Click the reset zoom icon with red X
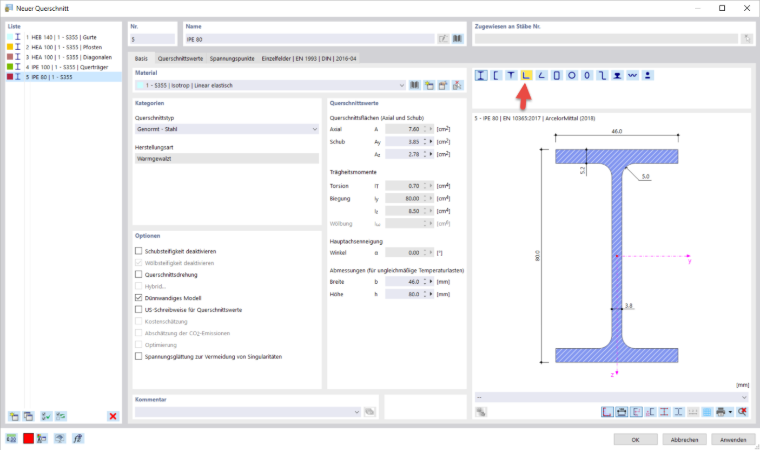This screenshot has height=450, width=760. coord(742,412)
